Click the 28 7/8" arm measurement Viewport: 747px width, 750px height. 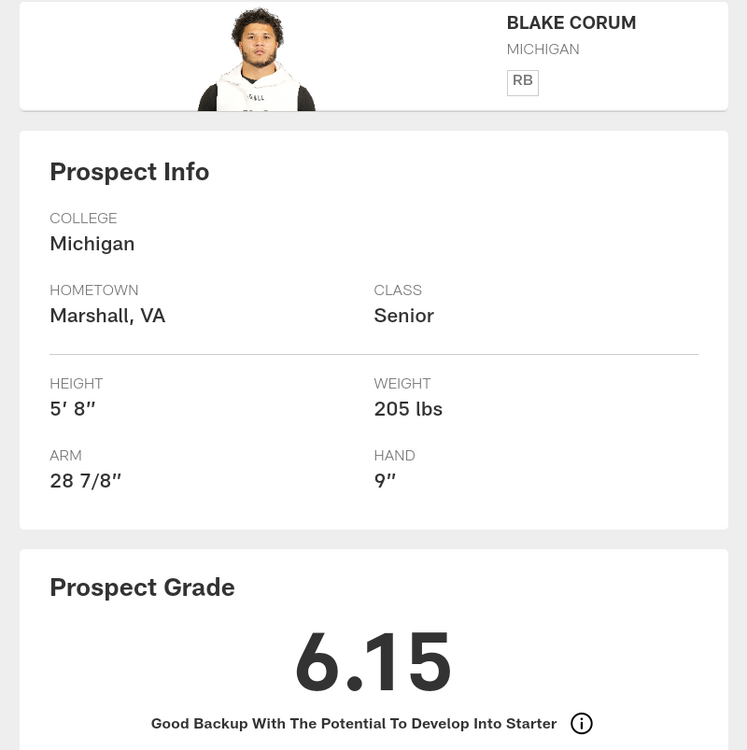pos(85,481)
